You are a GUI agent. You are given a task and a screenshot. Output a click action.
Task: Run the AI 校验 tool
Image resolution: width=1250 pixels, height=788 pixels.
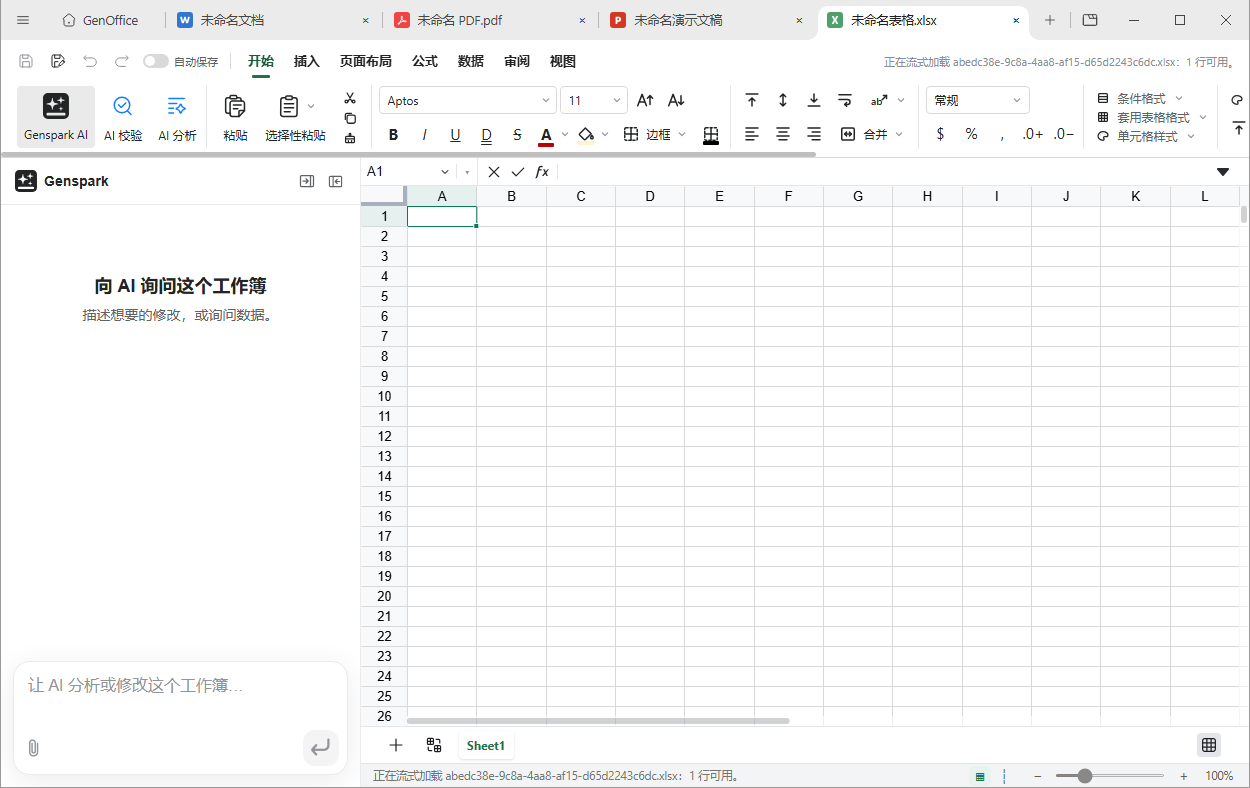pyautogui.click(x=123, y=117)
